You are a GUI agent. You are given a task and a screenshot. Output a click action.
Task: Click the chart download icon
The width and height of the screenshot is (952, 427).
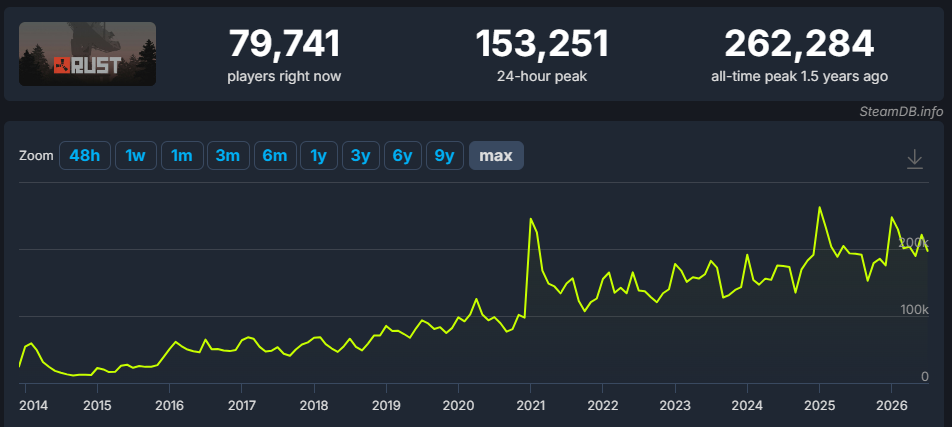tap(914, 159)
